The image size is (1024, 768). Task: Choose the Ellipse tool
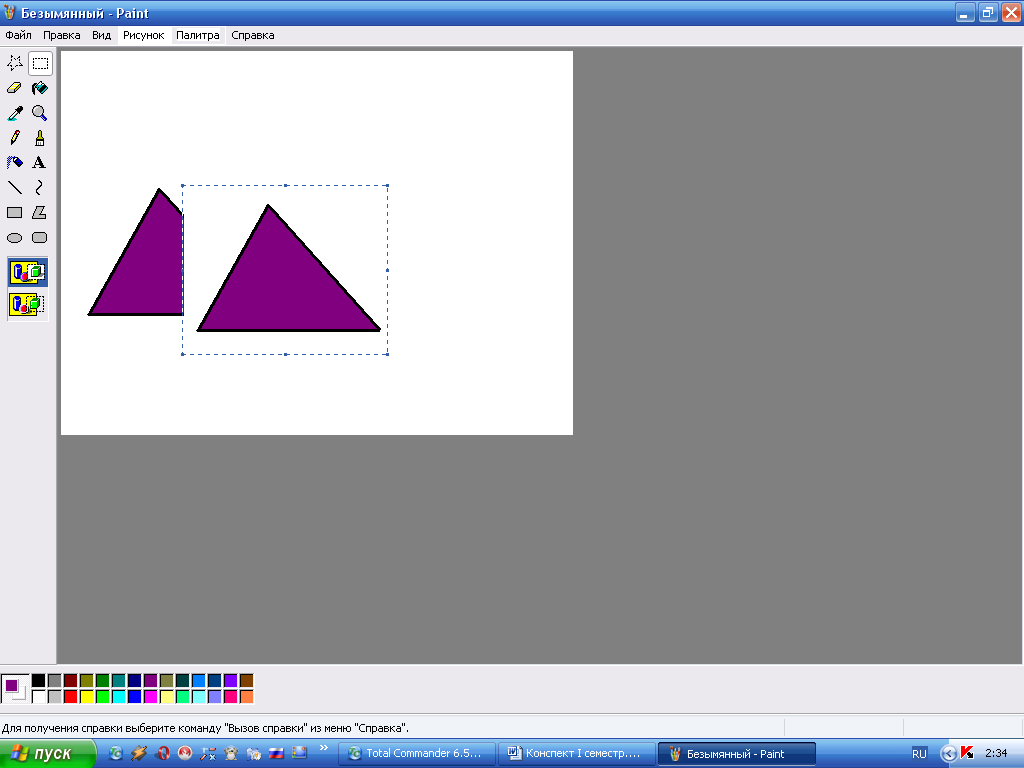pyautogui.click(x=14, y=238)
